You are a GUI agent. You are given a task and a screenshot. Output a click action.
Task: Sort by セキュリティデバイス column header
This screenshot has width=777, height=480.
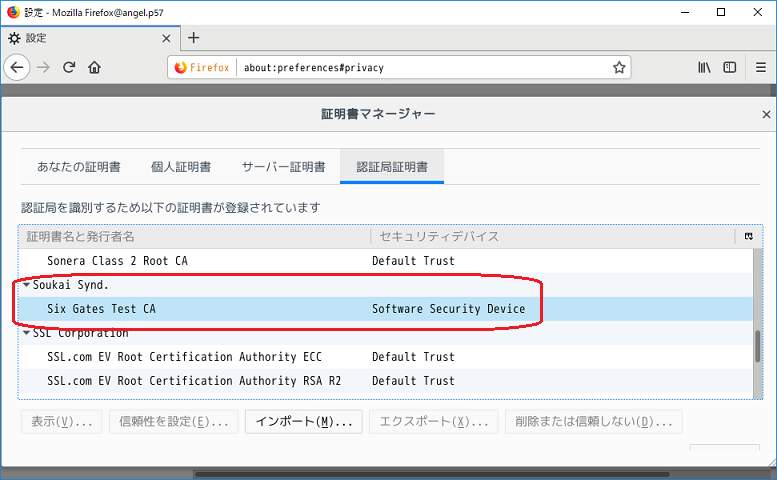[x=553, y=237]
